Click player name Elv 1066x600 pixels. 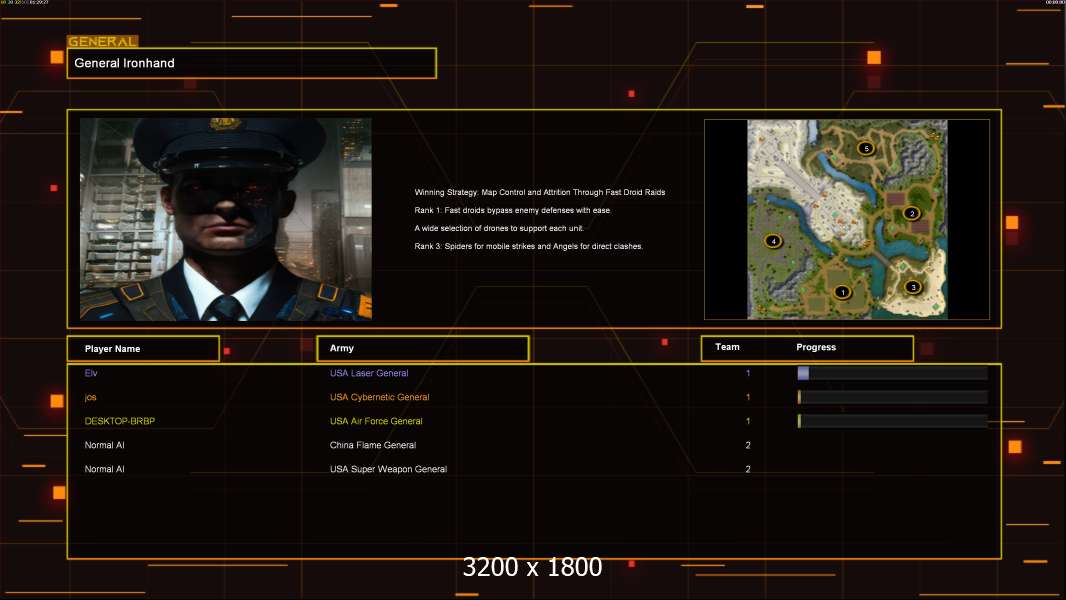tap(91, 373)
